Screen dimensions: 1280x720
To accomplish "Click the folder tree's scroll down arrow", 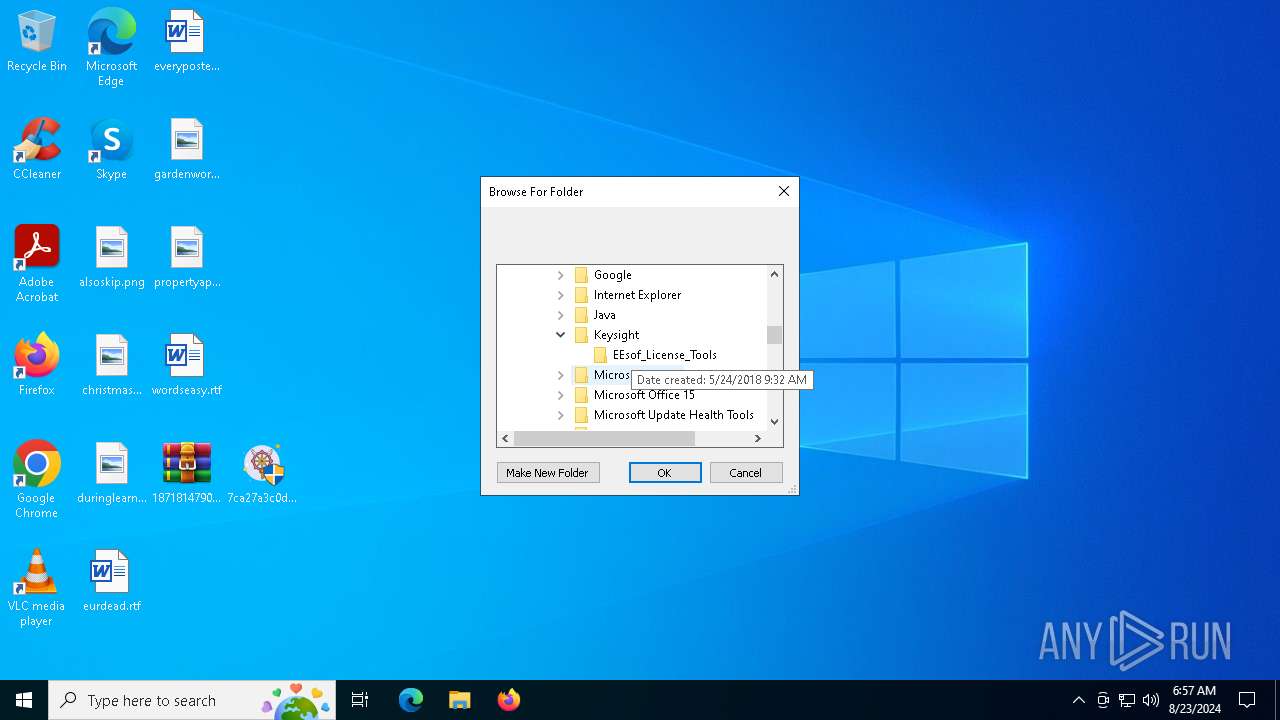I will pos(774,422).
